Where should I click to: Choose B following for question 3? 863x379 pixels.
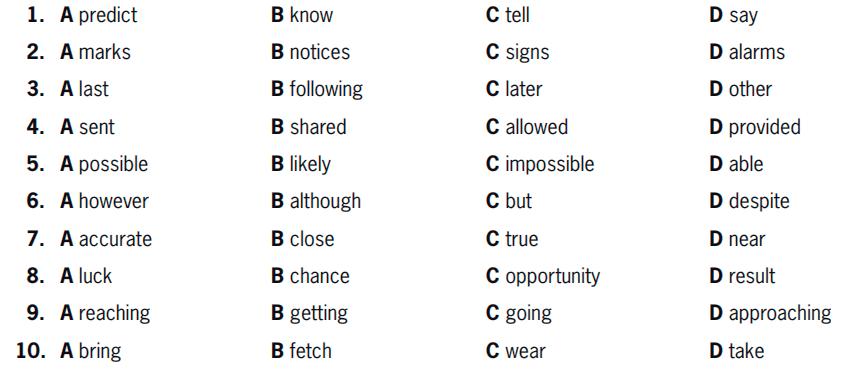click(x=317, y=90)
